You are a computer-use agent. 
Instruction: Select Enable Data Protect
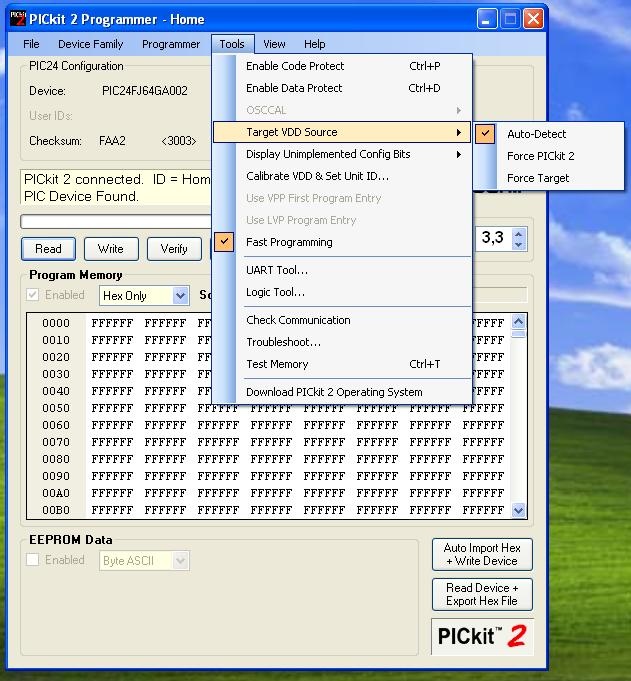pyautogui.click(x=342, y=88)
